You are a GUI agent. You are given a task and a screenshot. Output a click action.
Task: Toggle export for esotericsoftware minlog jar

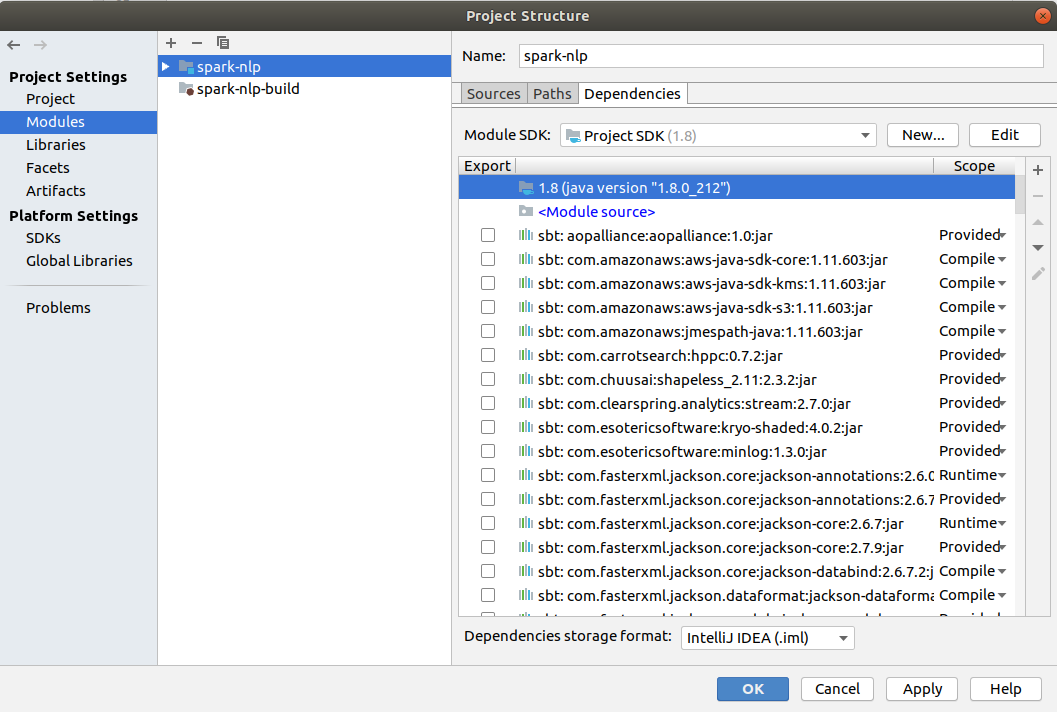(x=488, y=452)
